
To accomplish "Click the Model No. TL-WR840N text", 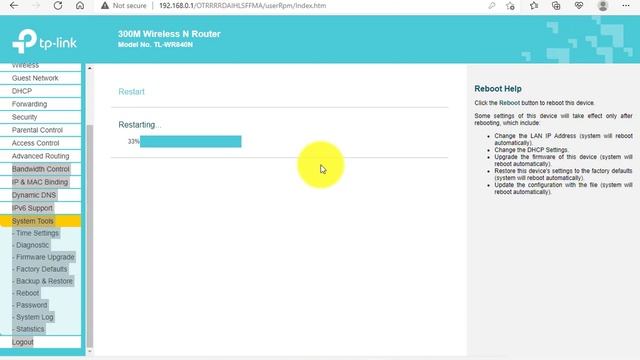I will click(x=155, y=45).
